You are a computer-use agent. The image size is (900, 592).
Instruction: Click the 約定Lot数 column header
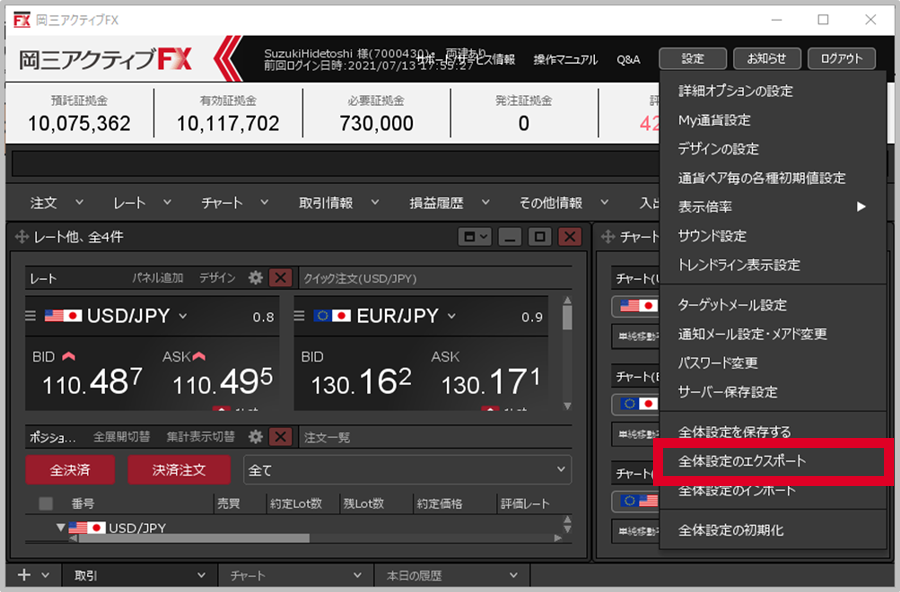296,504
